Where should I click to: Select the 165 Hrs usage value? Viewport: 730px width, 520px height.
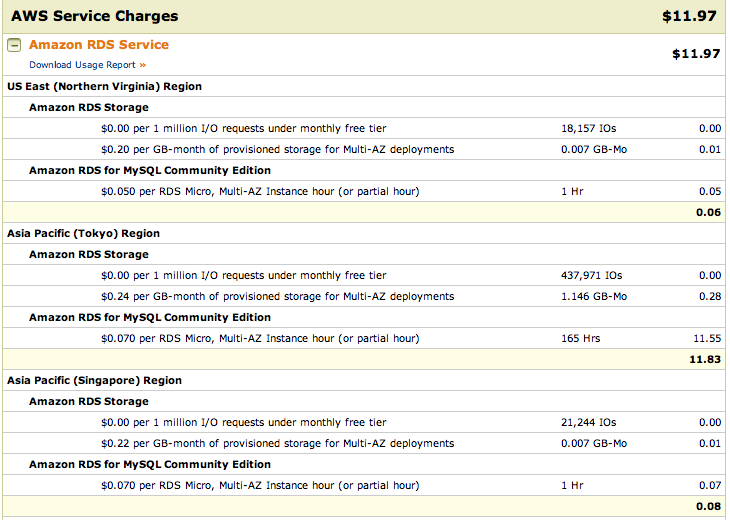click(x=581, y=338)
